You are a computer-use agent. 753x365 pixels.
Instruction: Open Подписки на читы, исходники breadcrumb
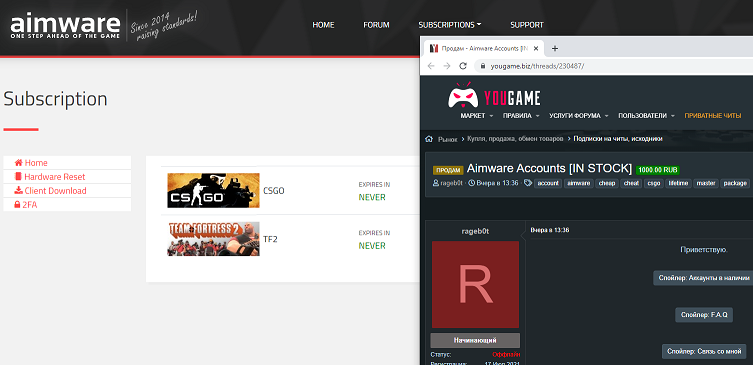618,139
